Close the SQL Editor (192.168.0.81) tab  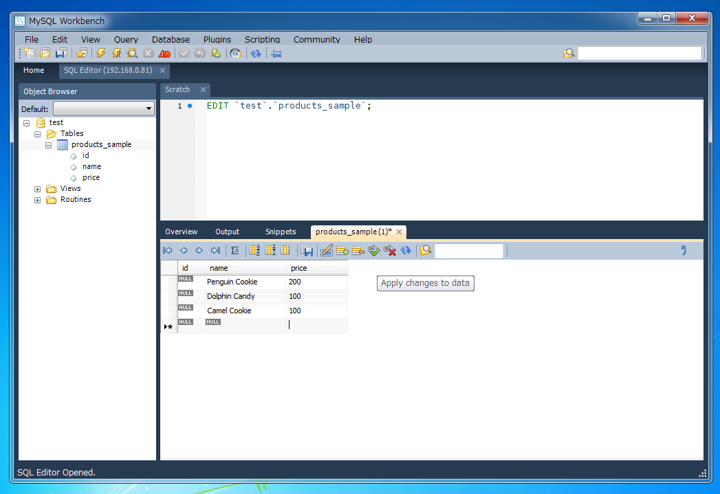[x=163, y=70]
